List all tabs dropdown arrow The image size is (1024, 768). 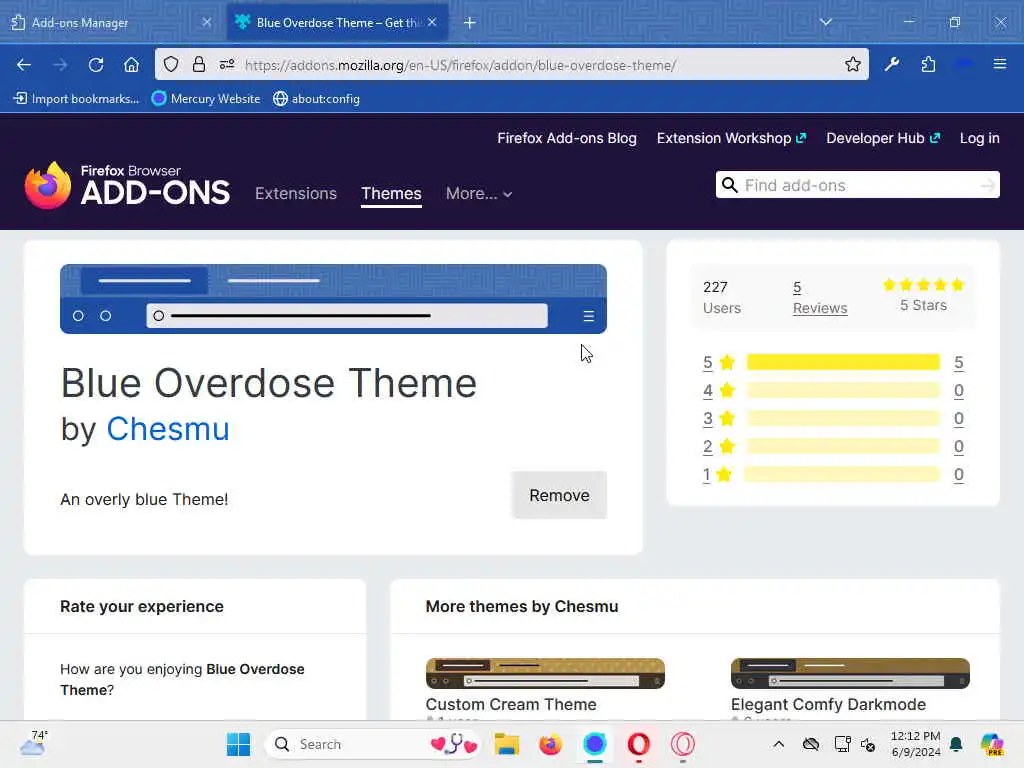point(825,22)
